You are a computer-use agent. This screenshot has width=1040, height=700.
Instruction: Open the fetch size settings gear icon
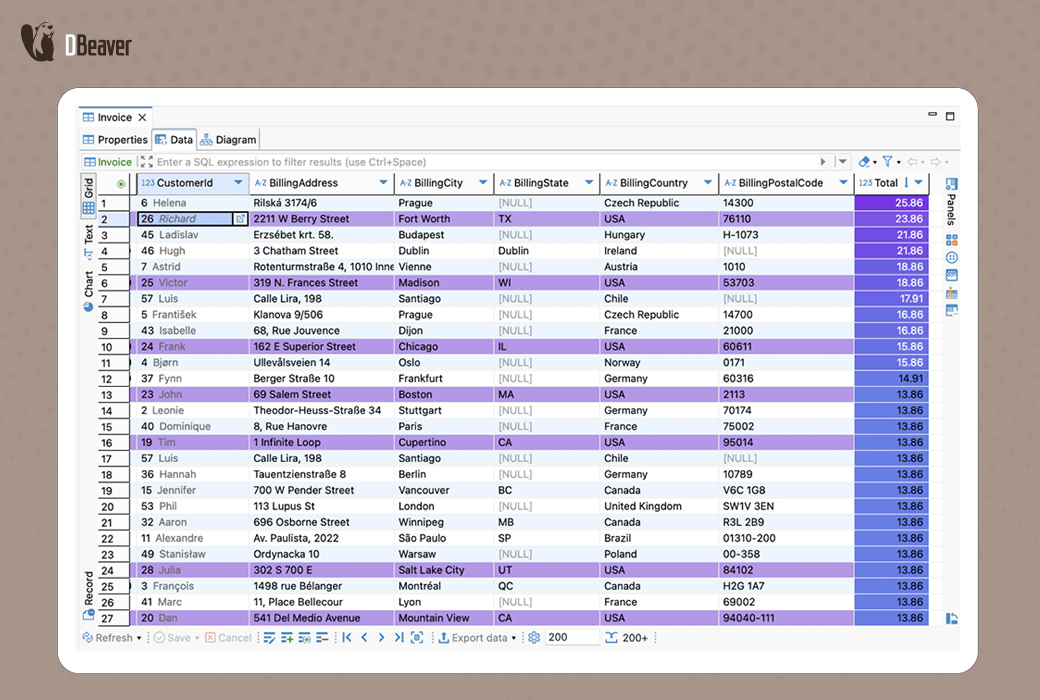[534, 638]
